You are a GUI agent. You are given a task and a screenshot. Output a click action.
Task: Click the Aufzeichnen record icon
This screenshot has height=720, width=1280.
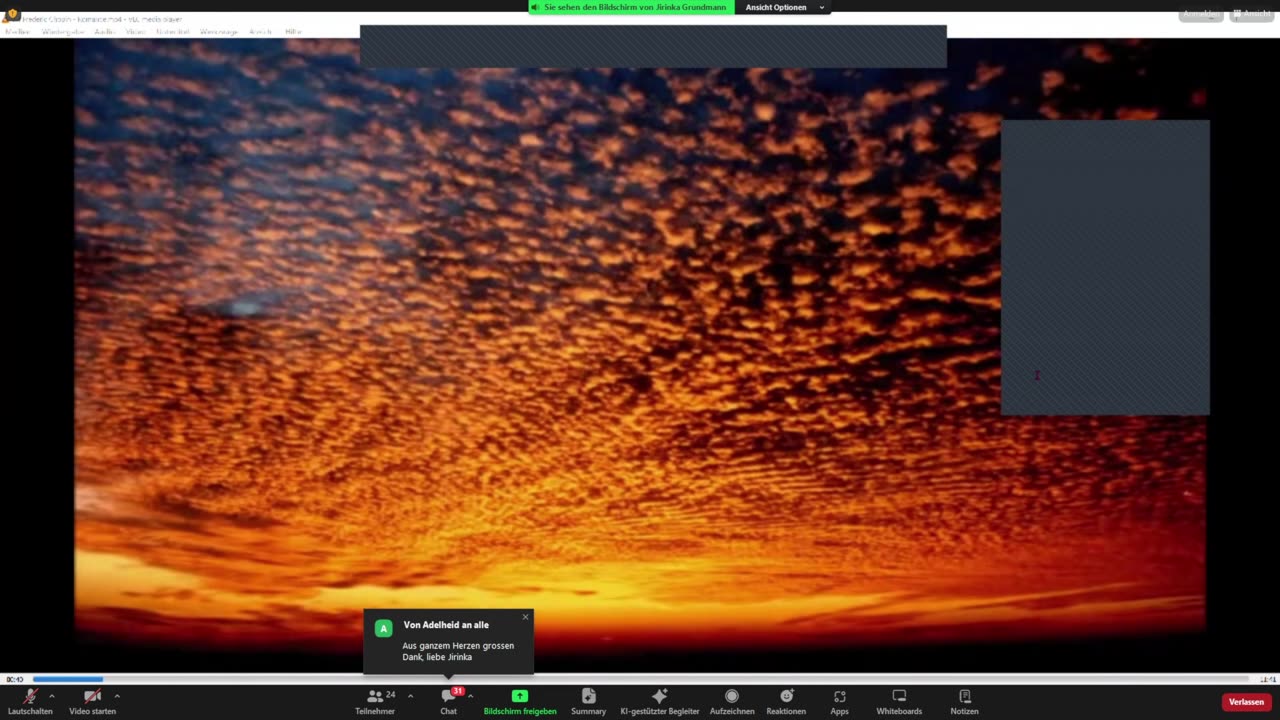click(x=732, y=696)
